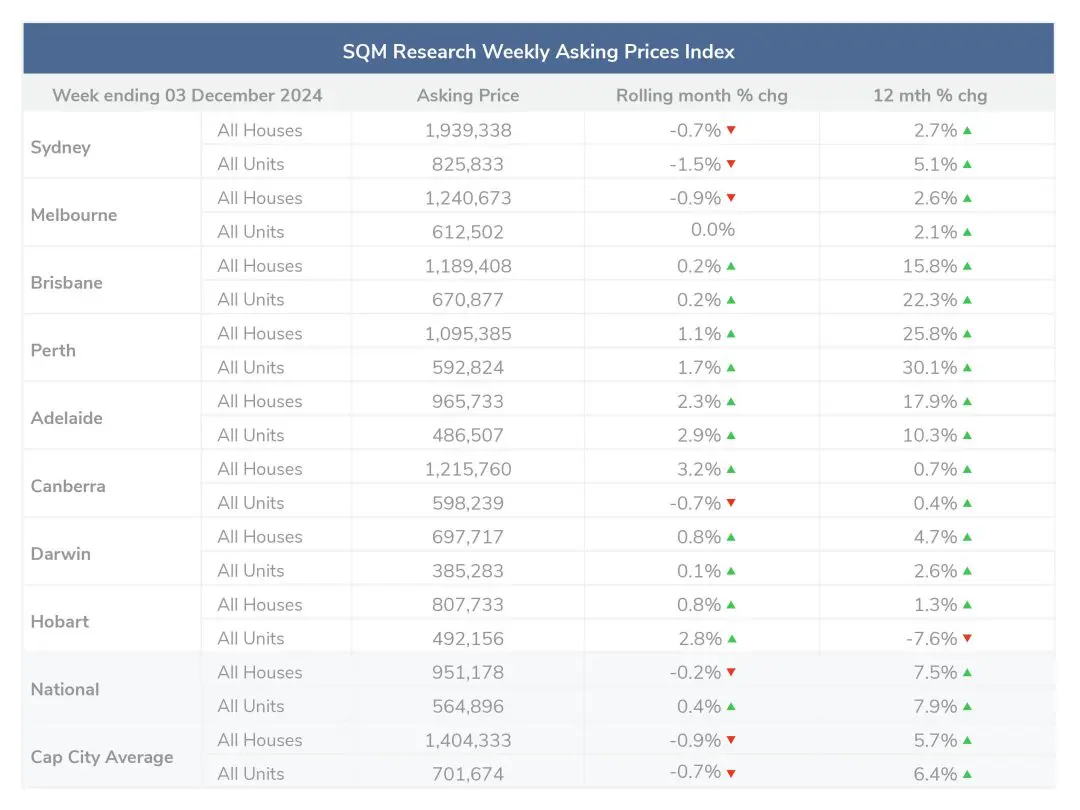Click Sydney units asking price 825,833

(468, 164)
